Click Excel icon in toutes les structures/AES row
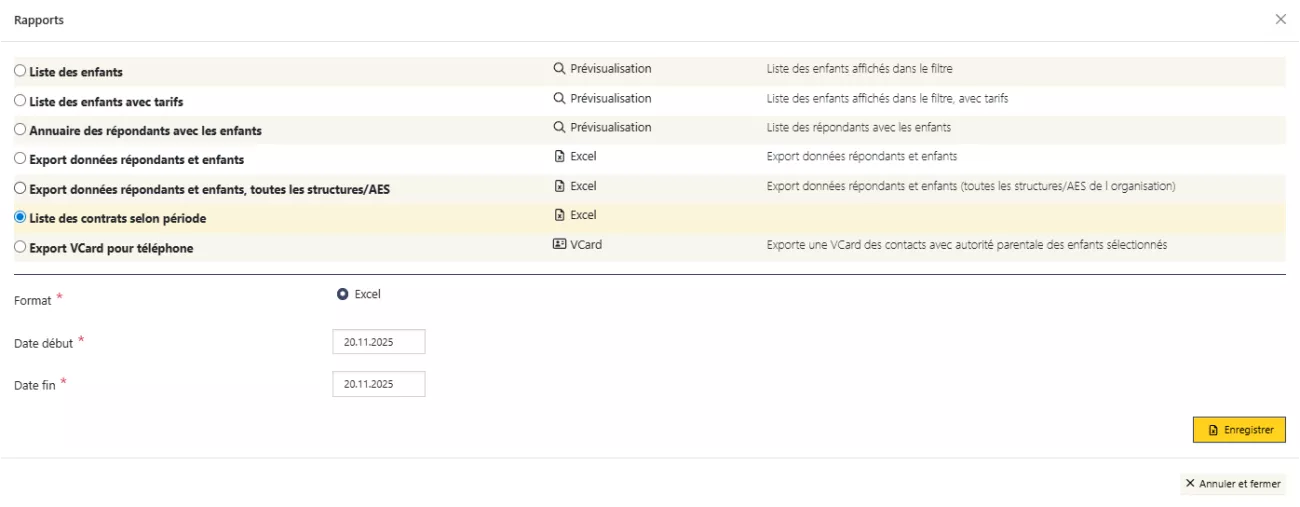 (560, 186)
